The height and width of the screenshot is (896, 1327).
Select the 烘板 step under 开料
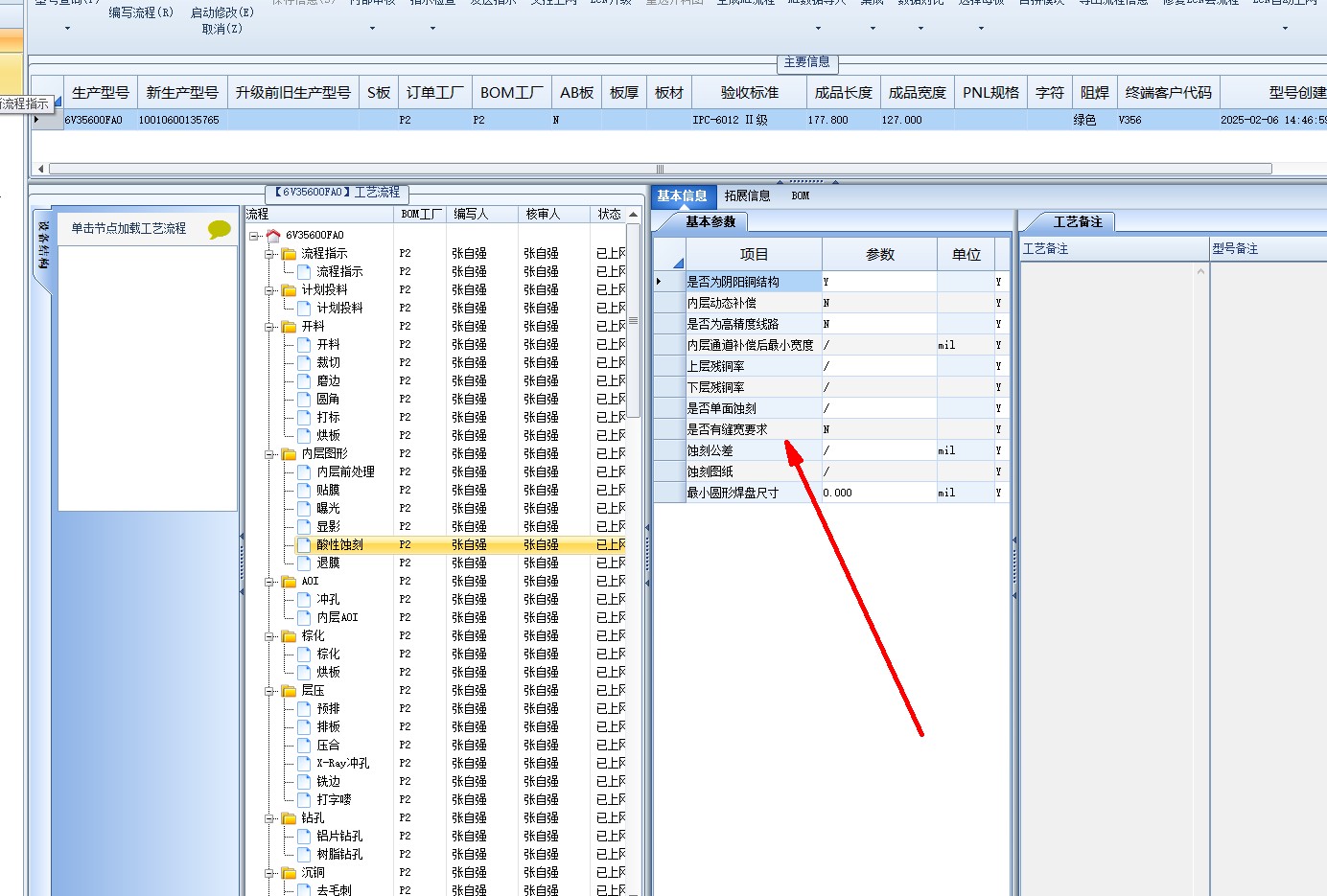pyautogui.click(x=329, y=436)
